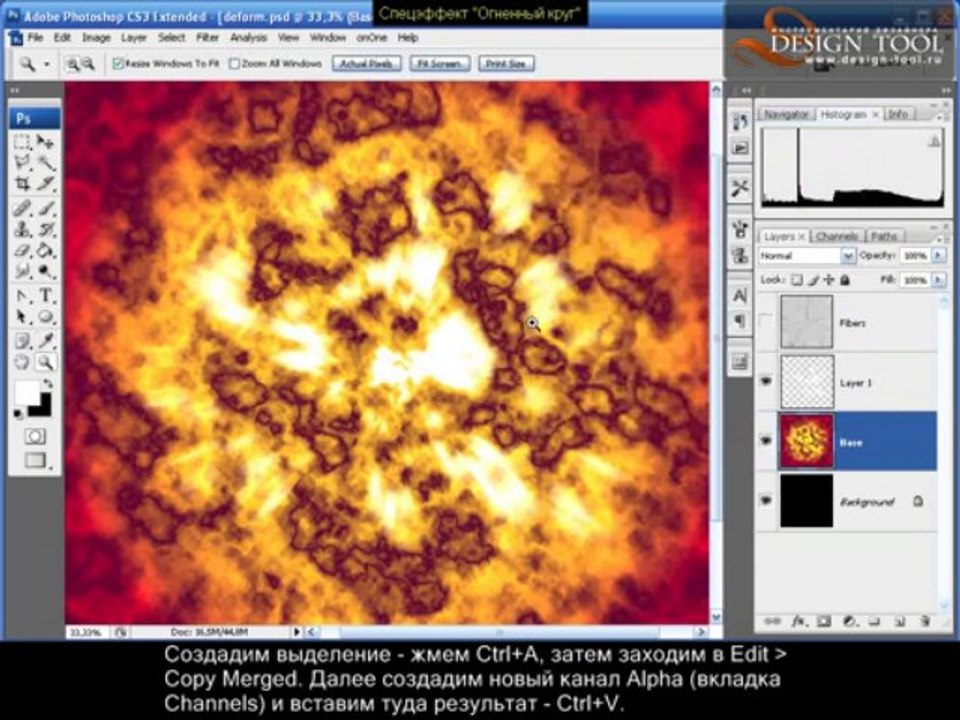960x720 pixels.
Task: Add layer mask from Layers panel bottom
Action: pyautogui.click(x=824, y=621)
